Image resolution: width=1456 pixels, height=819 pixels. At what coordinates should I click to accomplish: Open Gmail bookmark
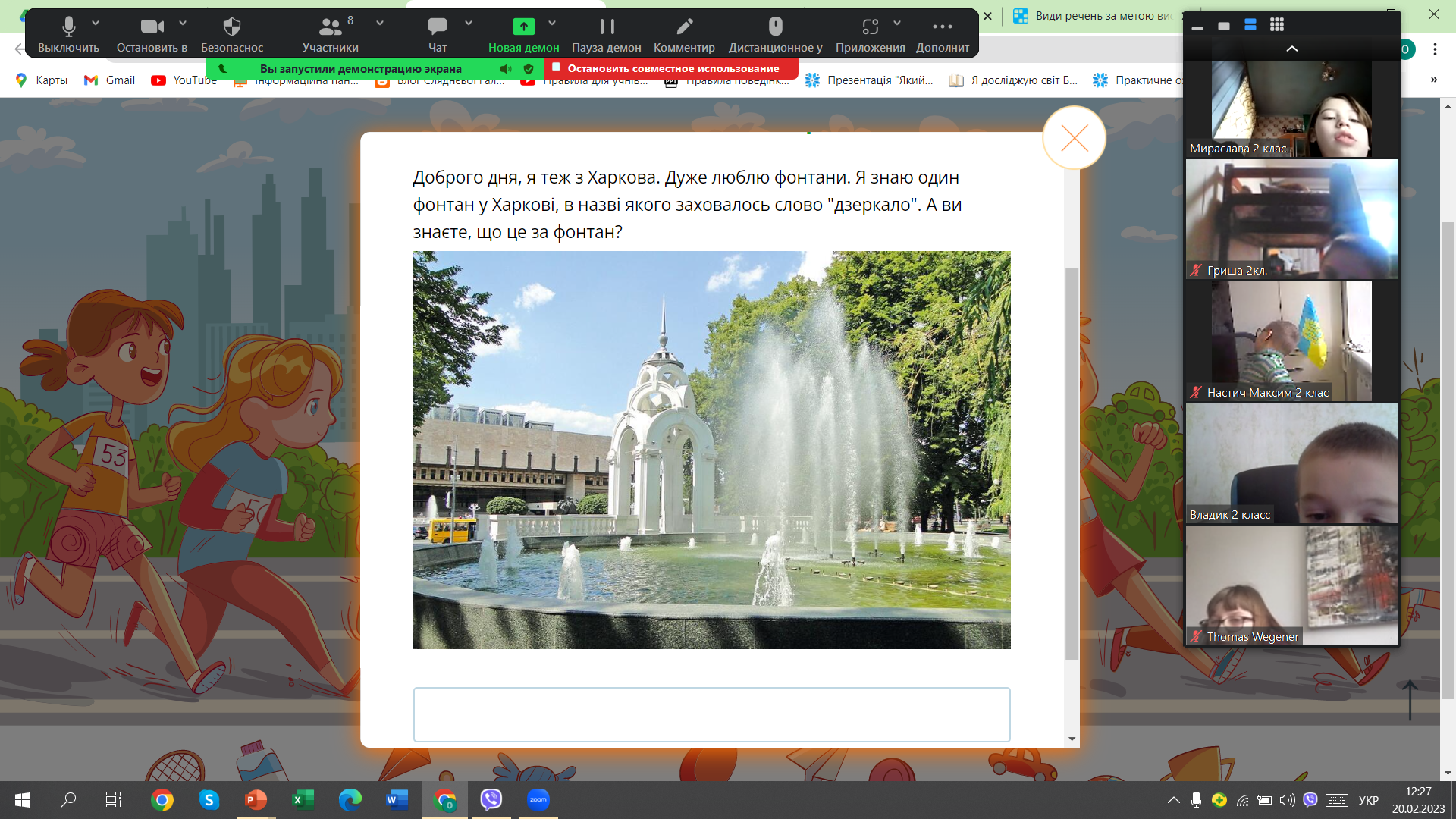(x=109, y=80)
